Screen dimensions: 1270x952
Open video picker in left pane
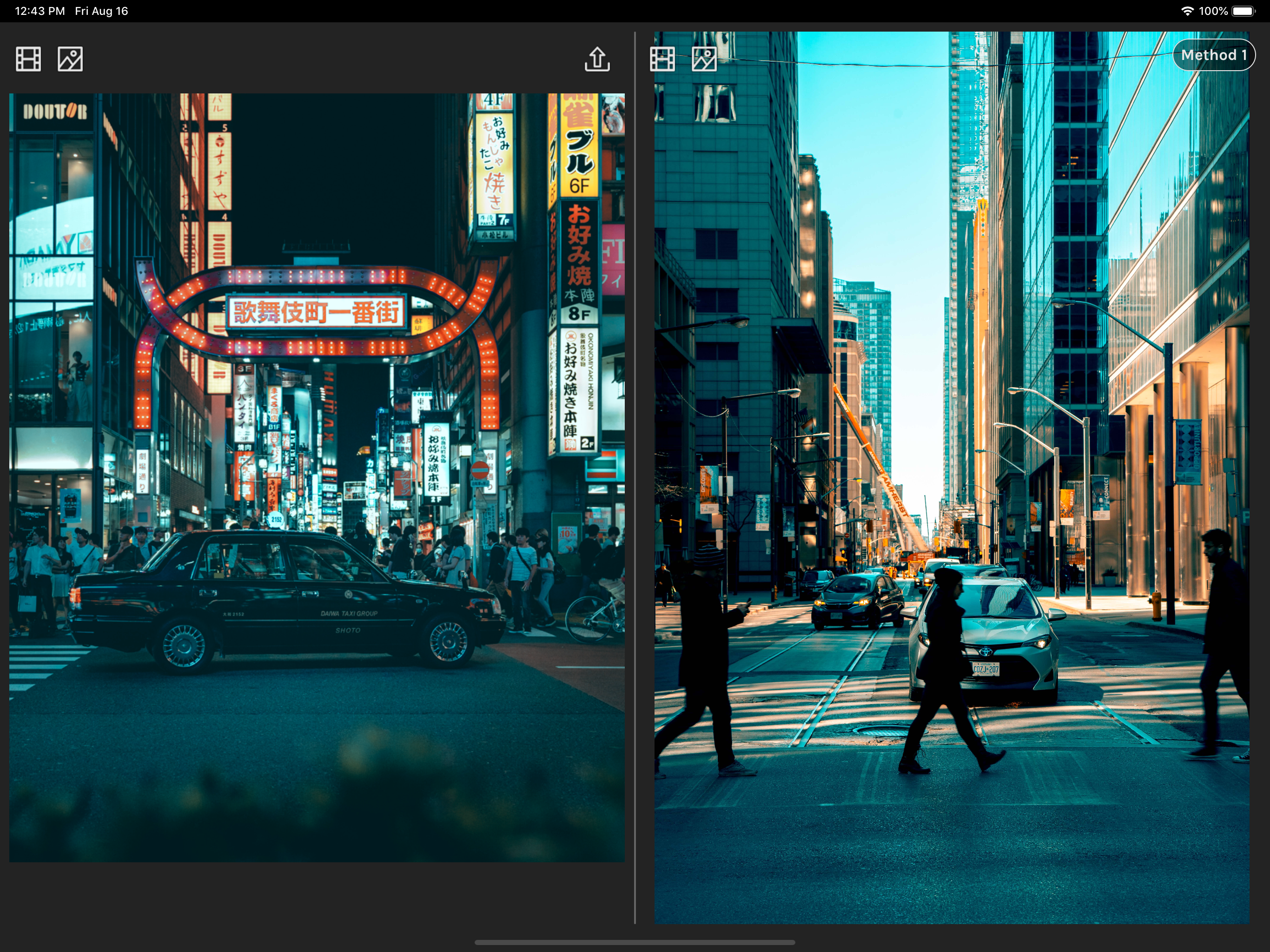(28, 59)
